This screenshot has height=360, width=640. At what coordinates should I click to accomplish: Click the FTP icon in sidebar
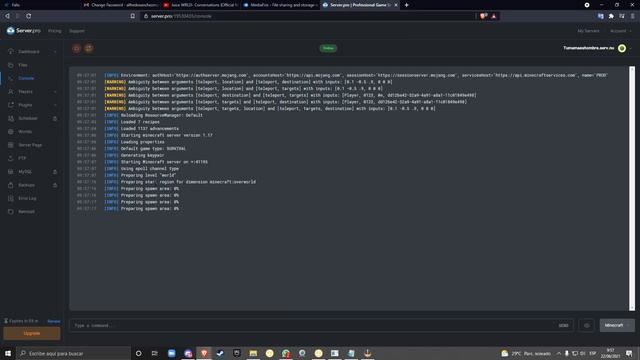(x=11, y=158)
